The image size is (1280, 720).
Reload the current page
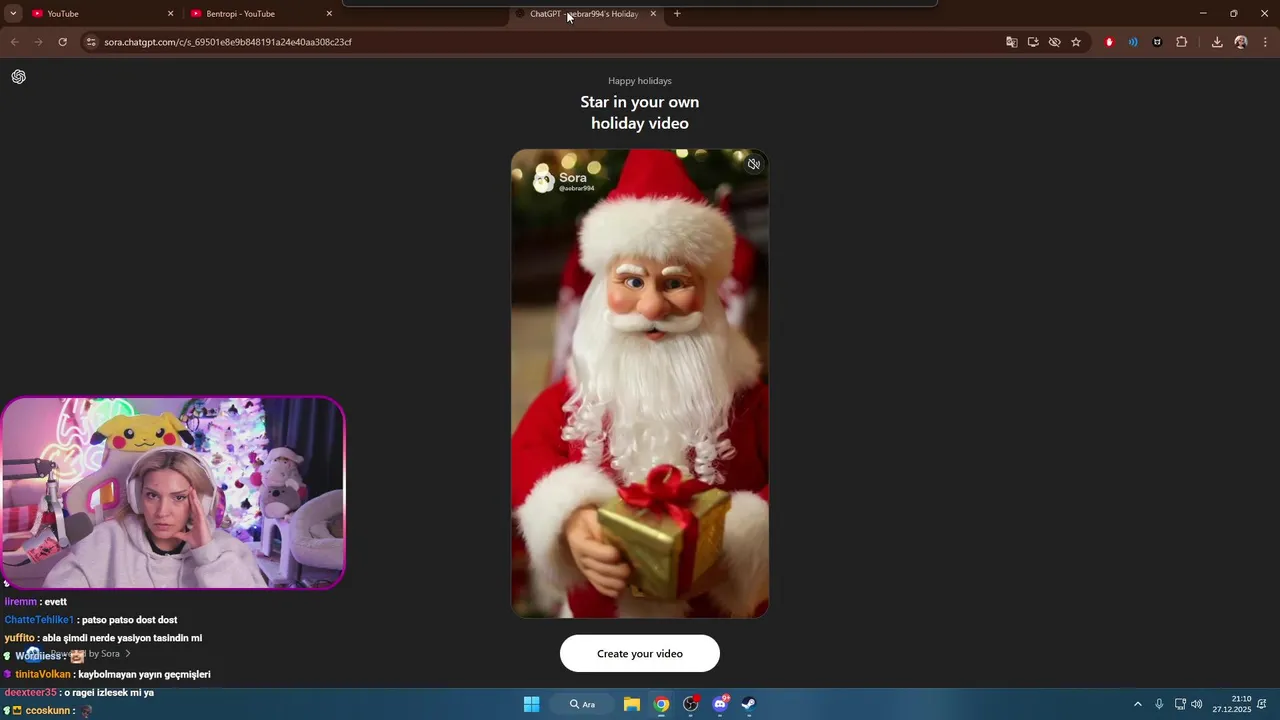coord(62,42)
